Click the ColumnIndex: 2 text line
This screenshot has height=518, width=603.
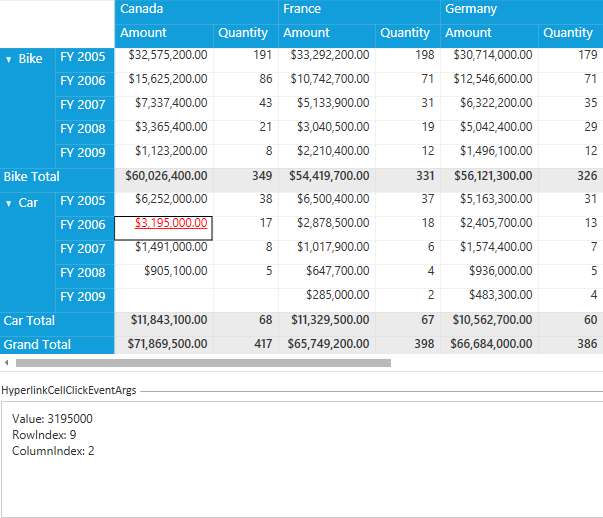[53, 451]
